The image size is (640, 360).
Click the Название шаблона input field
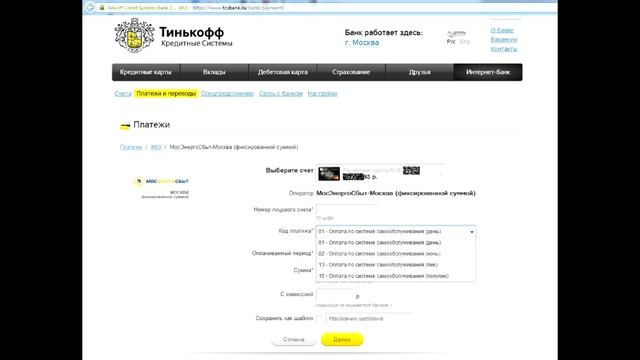369,318
